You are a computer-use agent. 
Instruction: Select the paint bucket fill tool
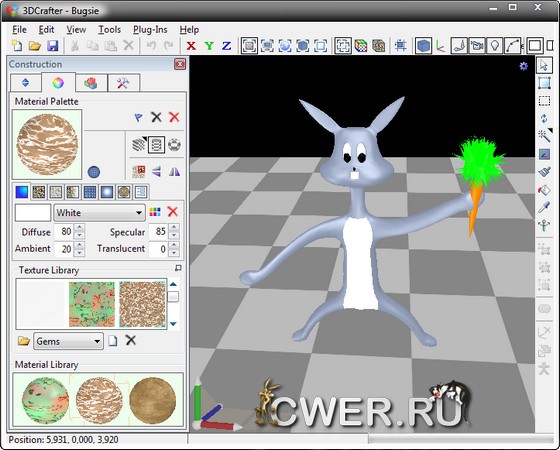pyautogui.click(x=544, y=190)
